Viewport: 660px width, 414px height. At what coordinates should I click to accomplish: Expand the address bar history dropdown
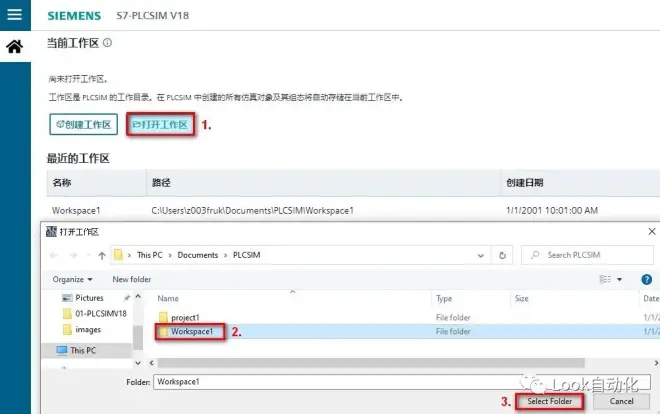click(x=481, y=255)
